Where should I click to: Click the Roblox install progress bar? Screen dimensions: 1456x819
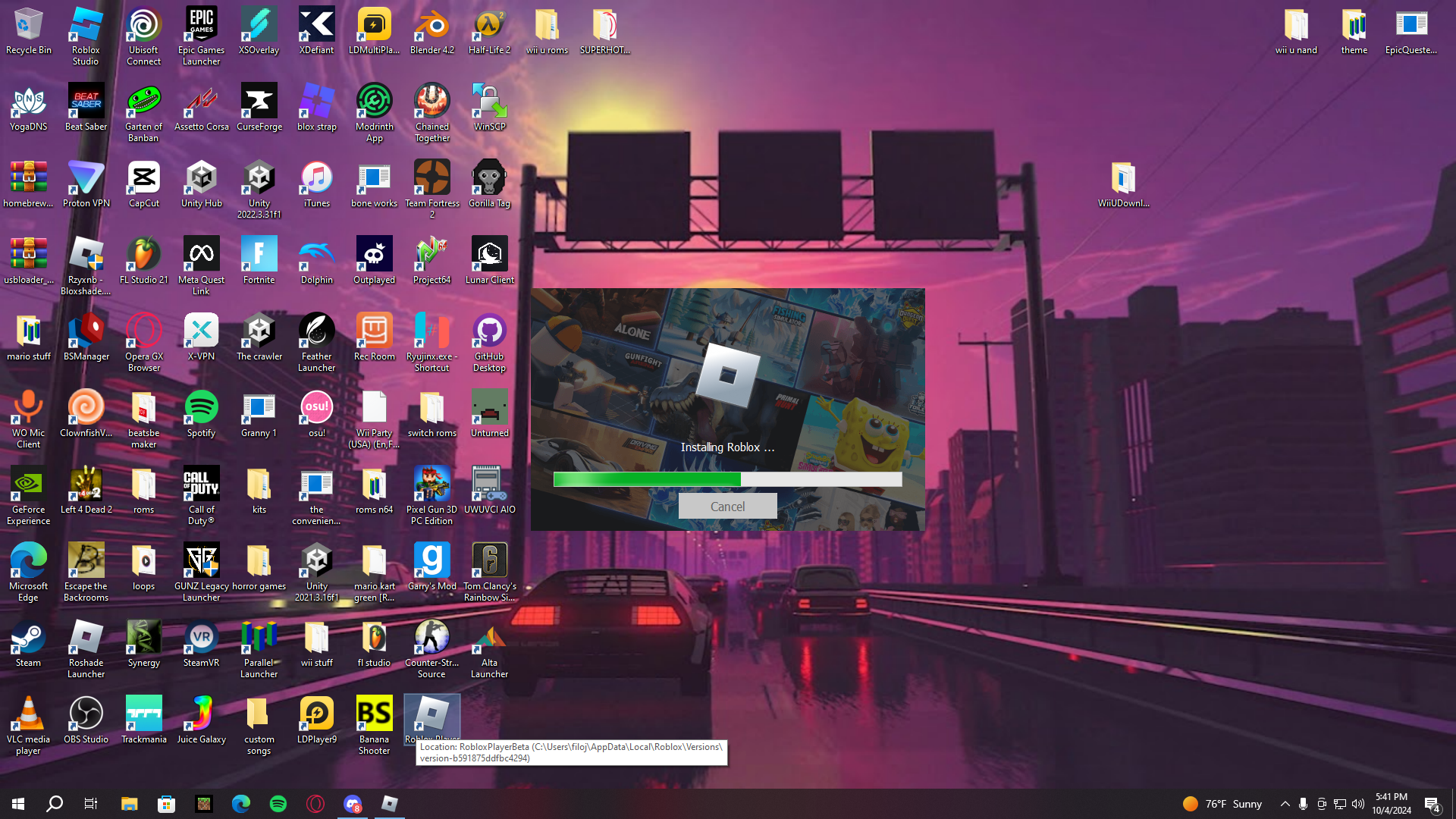point(727,479)
